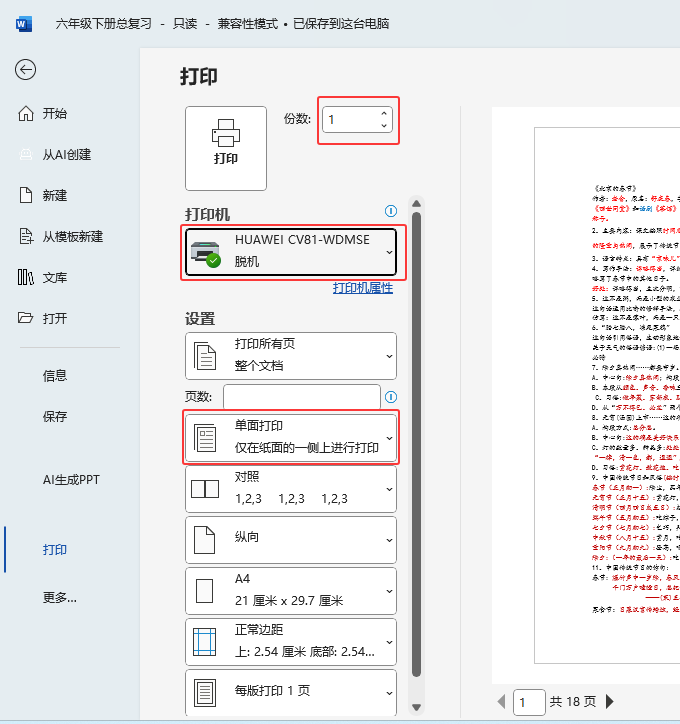
Task: Open the 信息 info page
Action: point(55,376)
